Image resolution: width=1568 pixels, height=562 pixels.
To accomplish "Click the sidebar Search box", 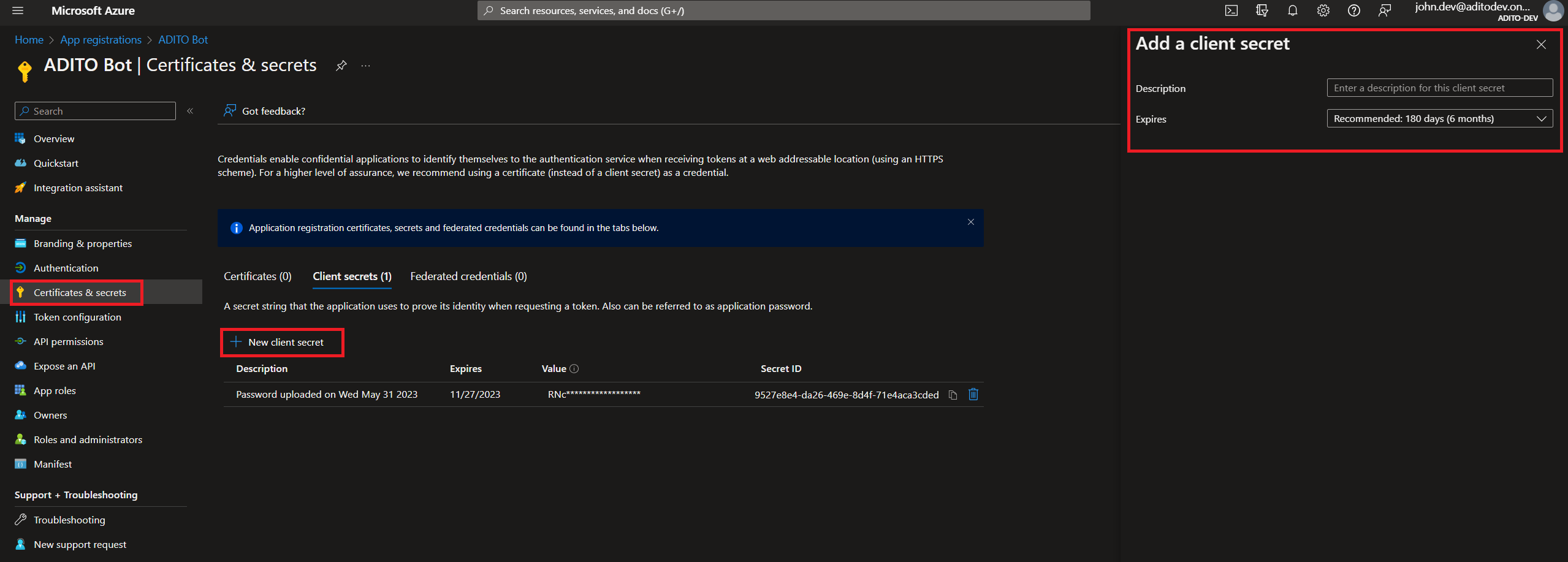I will tap(95, 111).
